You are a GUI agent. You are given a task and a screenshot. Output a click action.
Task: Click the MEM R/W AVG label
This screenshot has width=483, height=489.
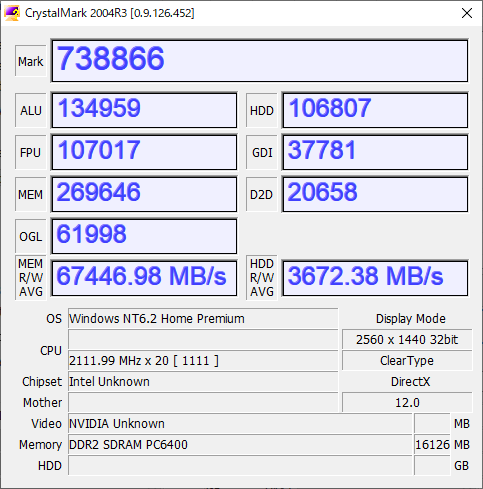click(x=31, y=278)
